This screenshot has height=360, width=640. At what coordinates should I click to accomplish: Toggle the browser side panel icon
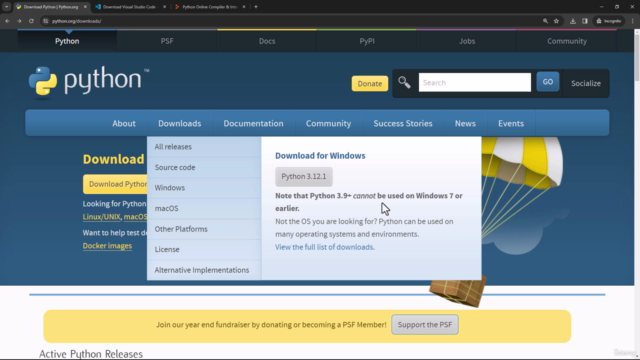(584, 21)
